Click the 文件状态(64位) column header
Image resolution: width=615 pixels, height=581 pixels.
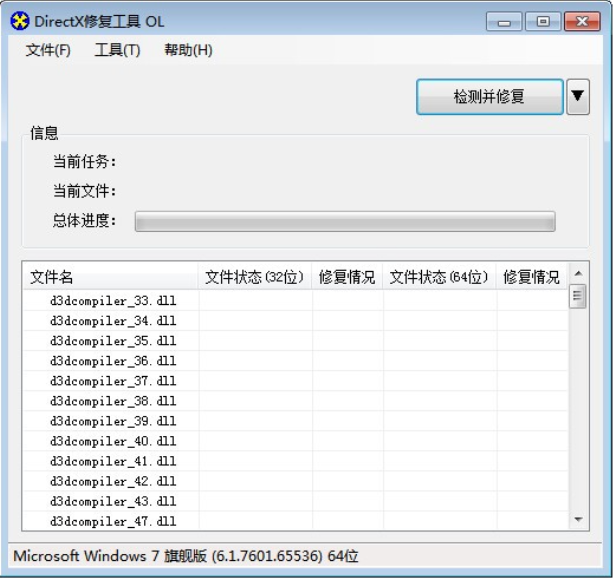(439, 277)
